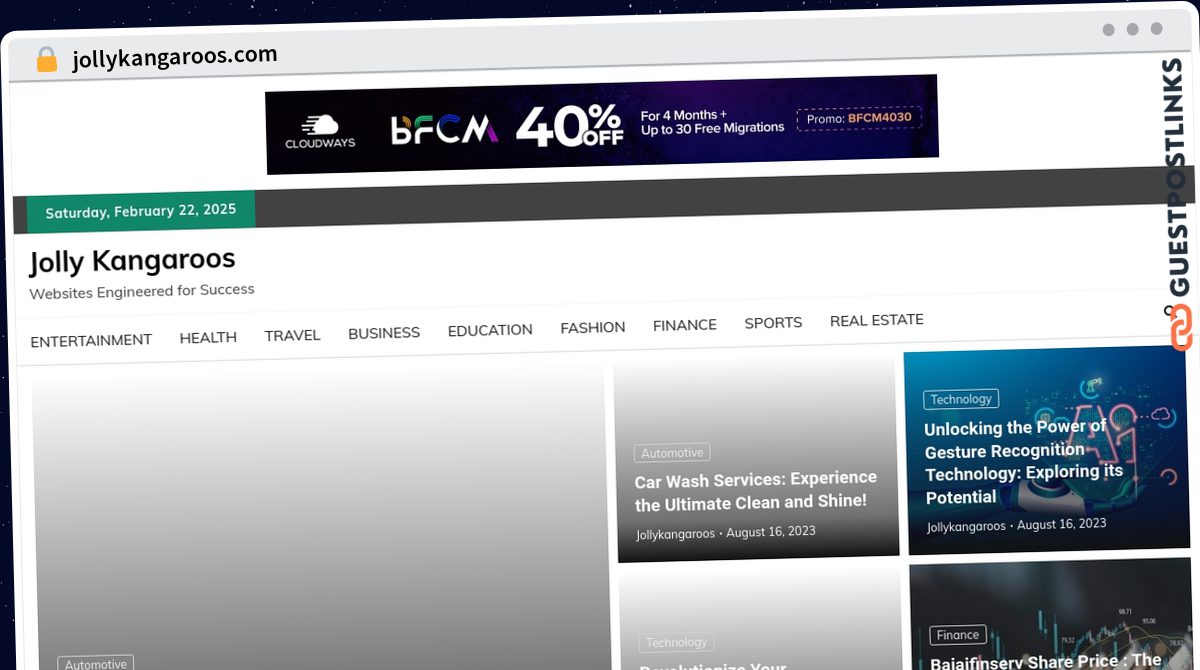
Task: Click August 16, 2023 date on Car Wash post
Action: (771, 532)
